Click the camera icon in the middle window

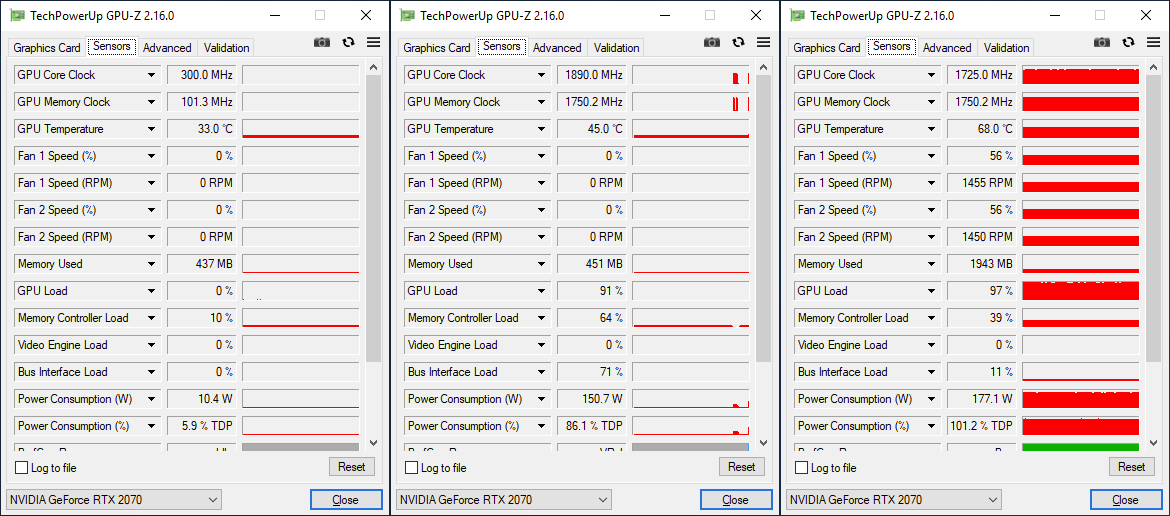click(711, 42)
